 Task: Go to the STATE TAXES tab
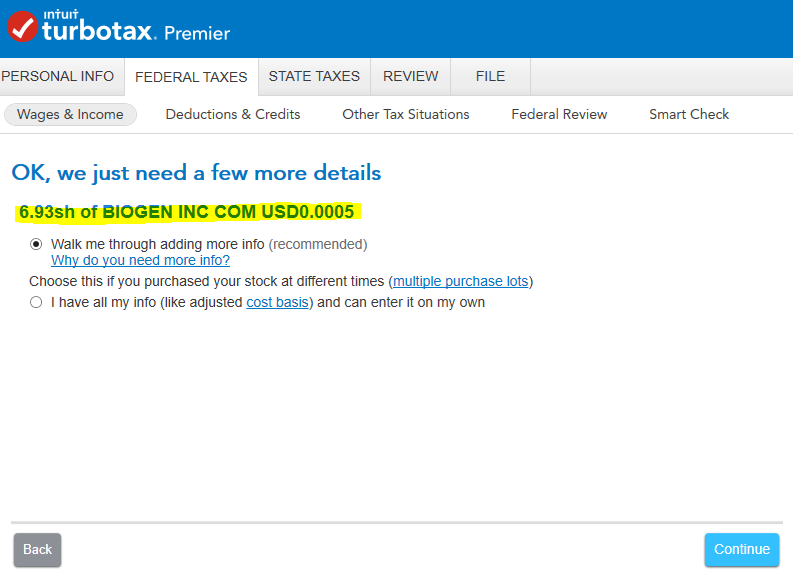coord(314,76)
